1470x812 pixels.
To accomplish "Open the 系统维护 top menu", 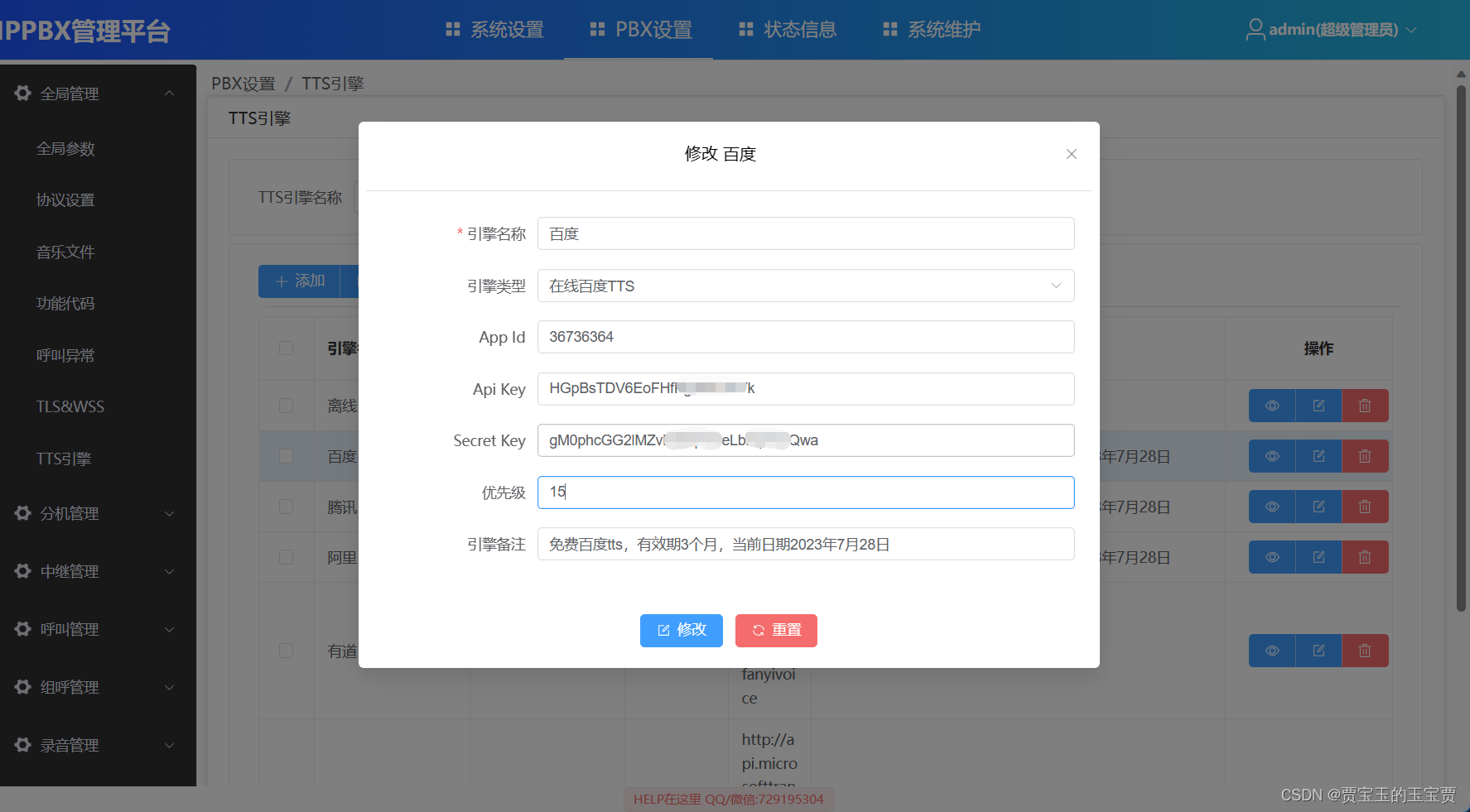I will pos(932,30).
